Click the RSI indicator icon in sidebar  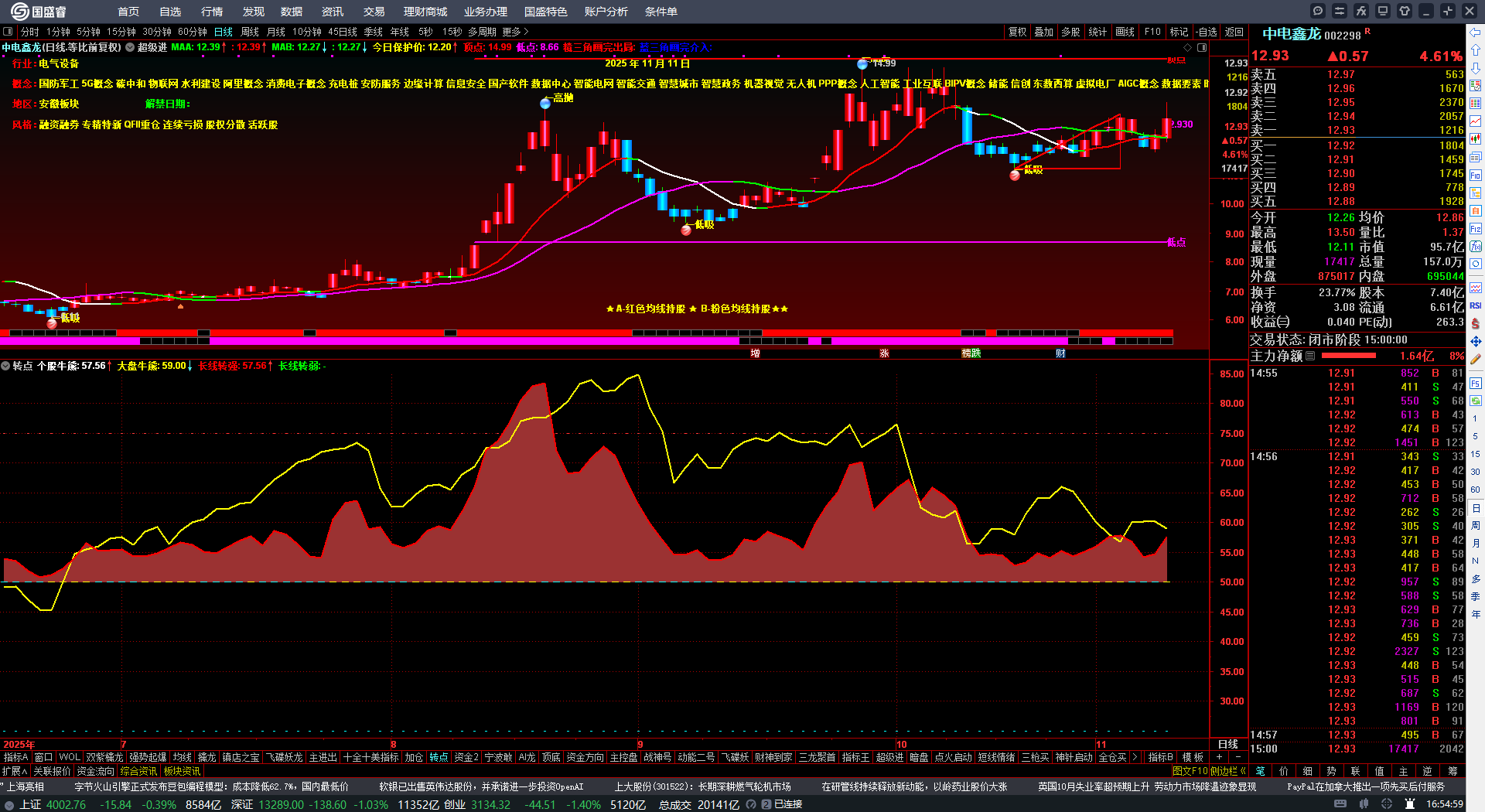coord(1476,305)
